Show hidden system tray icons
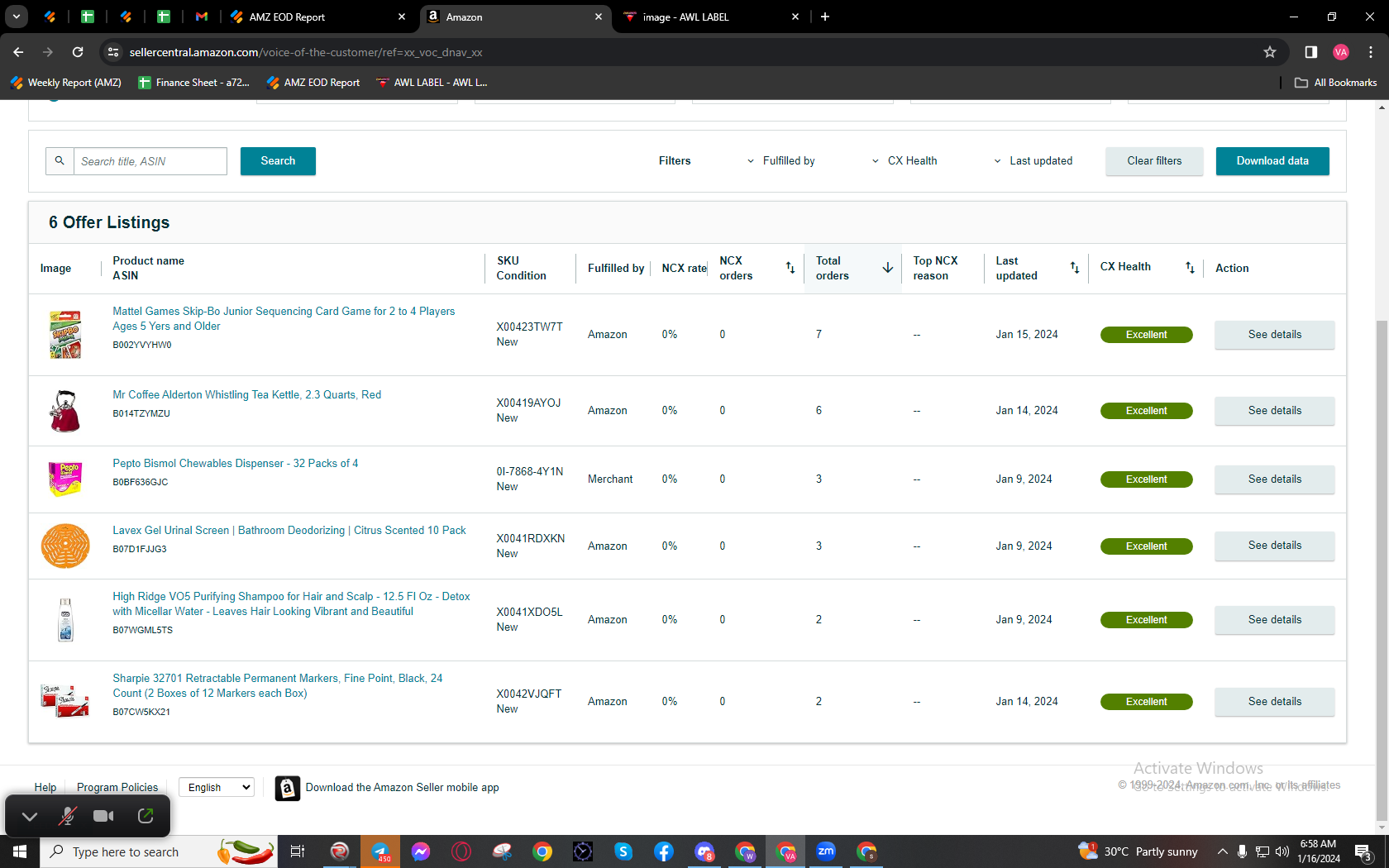Screen dimensions: 1389x868 click(x=1222, y=851)
